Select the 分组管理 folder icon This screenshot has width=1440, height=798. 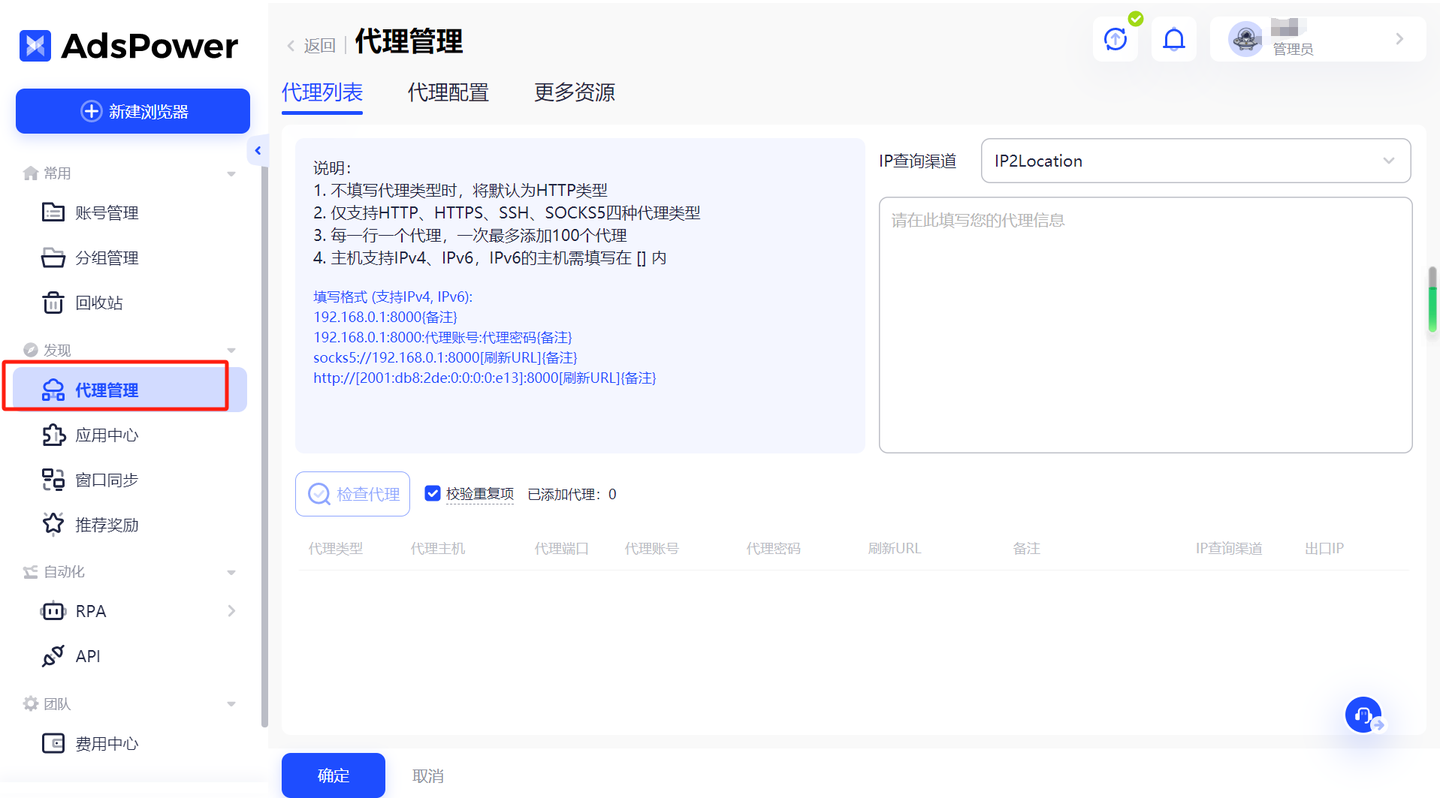pos(53,257)
